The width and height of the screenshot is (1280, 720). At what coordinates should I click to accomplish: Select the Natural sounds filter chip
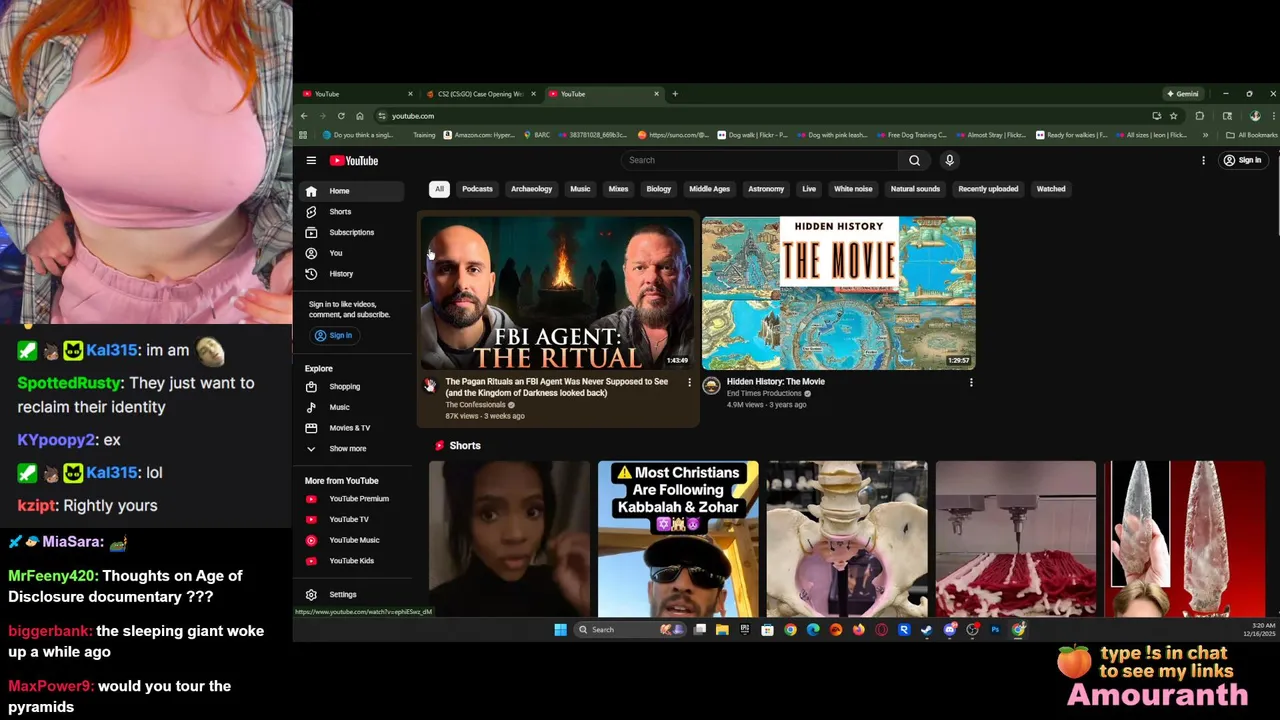pyautogui.click(x=915, y=189)
